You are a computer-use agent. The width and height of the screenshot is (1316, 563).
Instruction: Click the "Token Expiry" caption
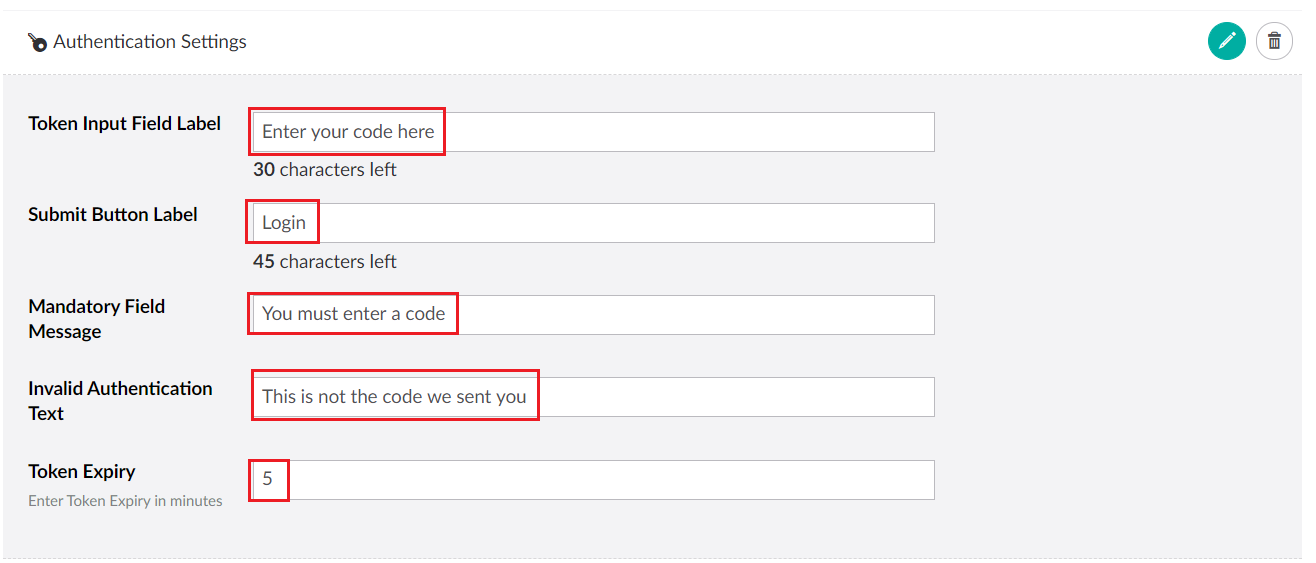tap(82, 471)
